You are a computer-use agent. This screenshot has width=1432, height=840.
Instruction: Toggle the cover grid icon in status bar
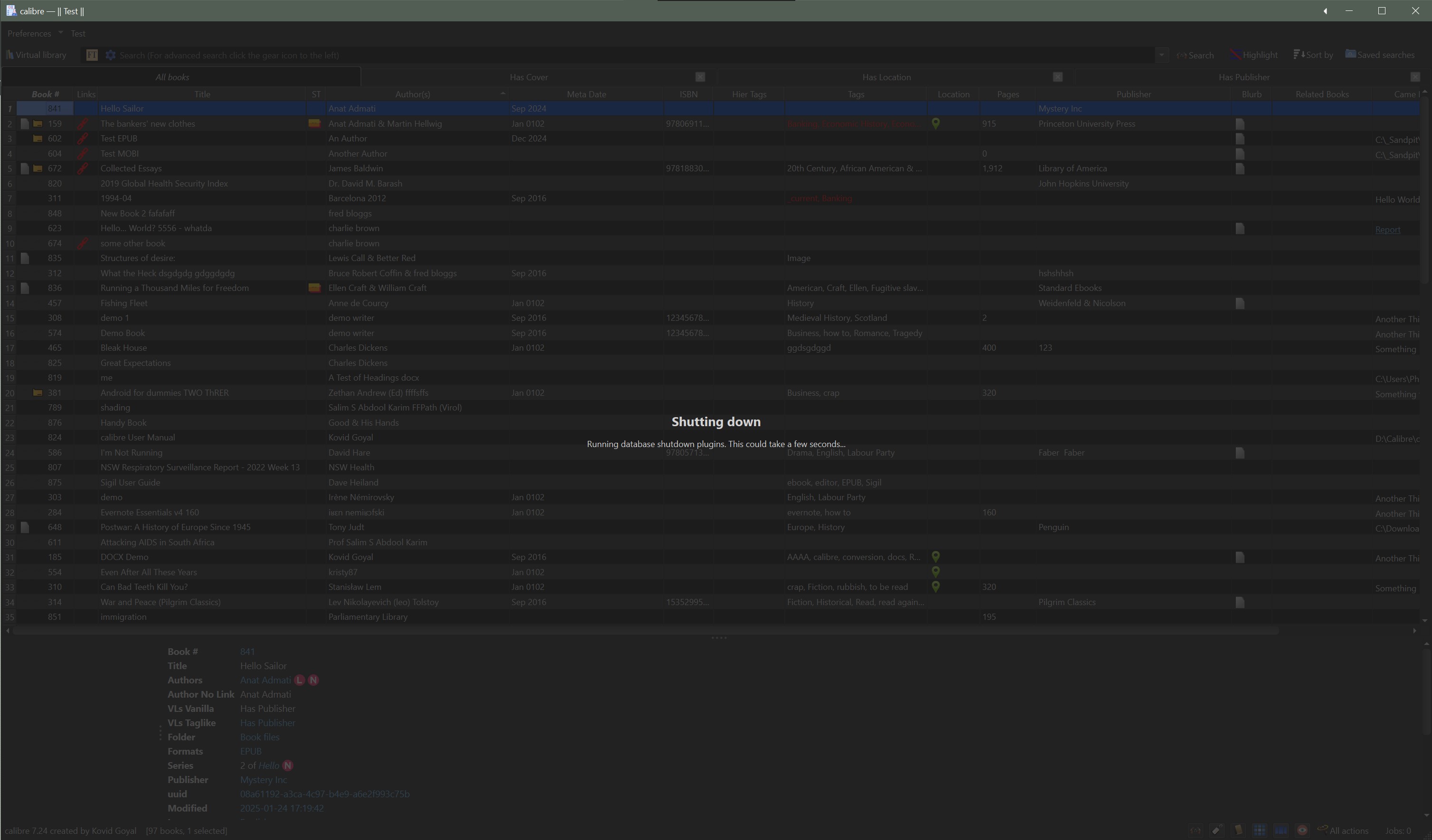click(x=1260, y=831)
